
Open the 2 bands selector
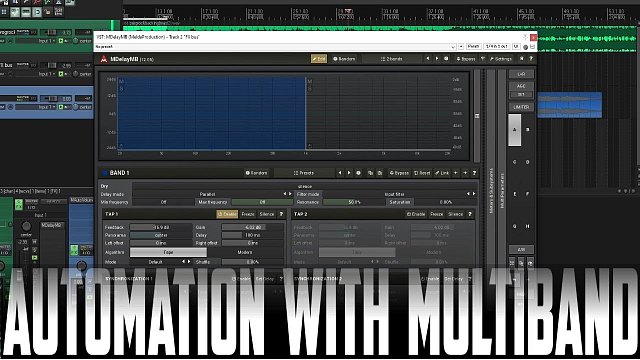(391, 59)
